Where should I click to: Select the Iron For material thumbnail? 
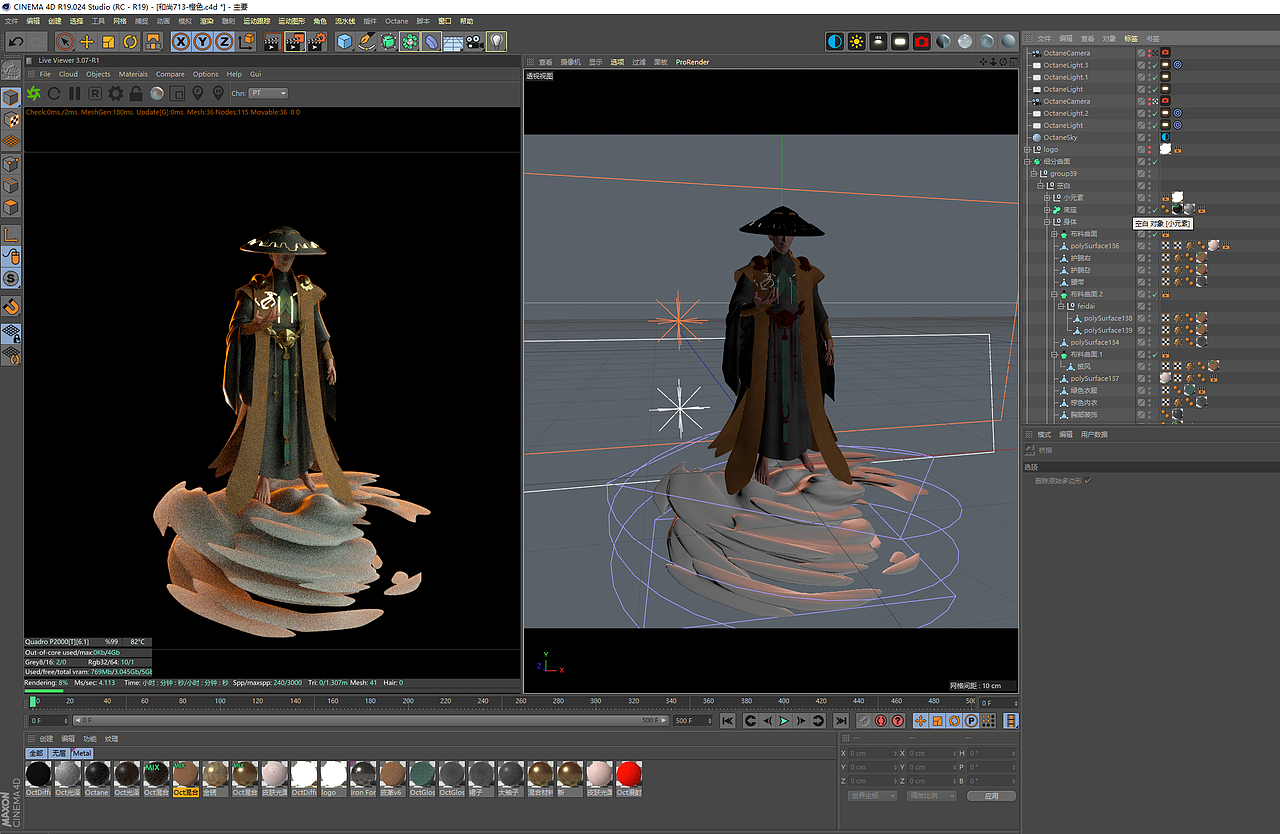click(x=363, y=778)
